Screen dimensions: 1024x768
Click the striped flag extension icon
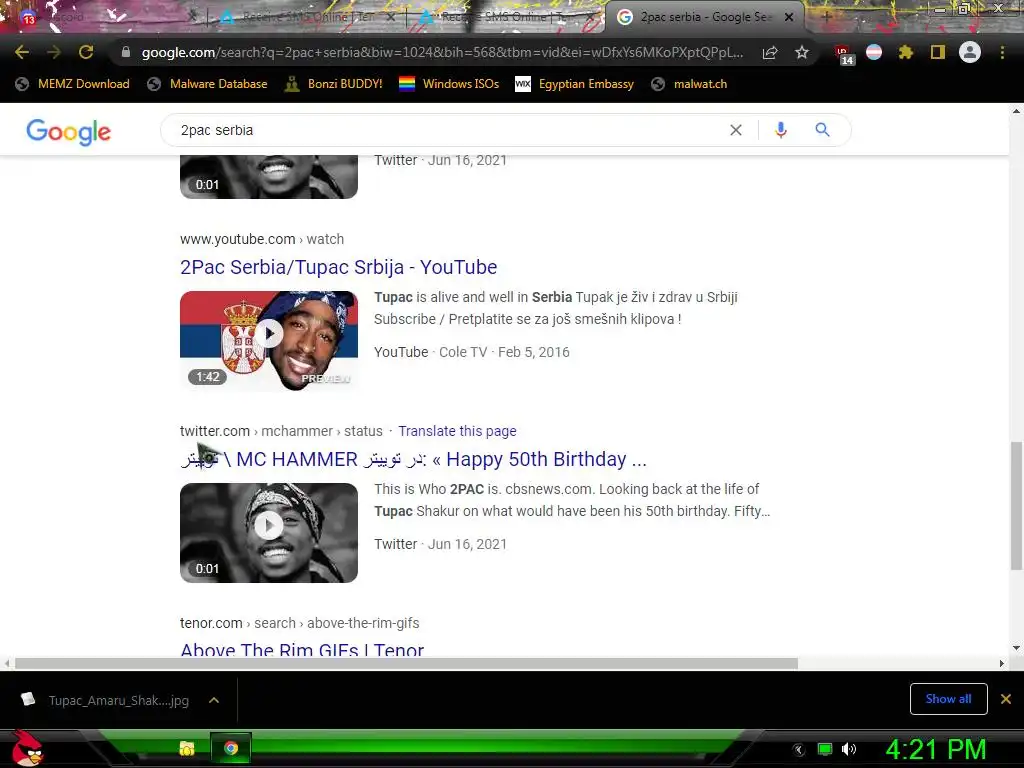click(x=874, y=53)
